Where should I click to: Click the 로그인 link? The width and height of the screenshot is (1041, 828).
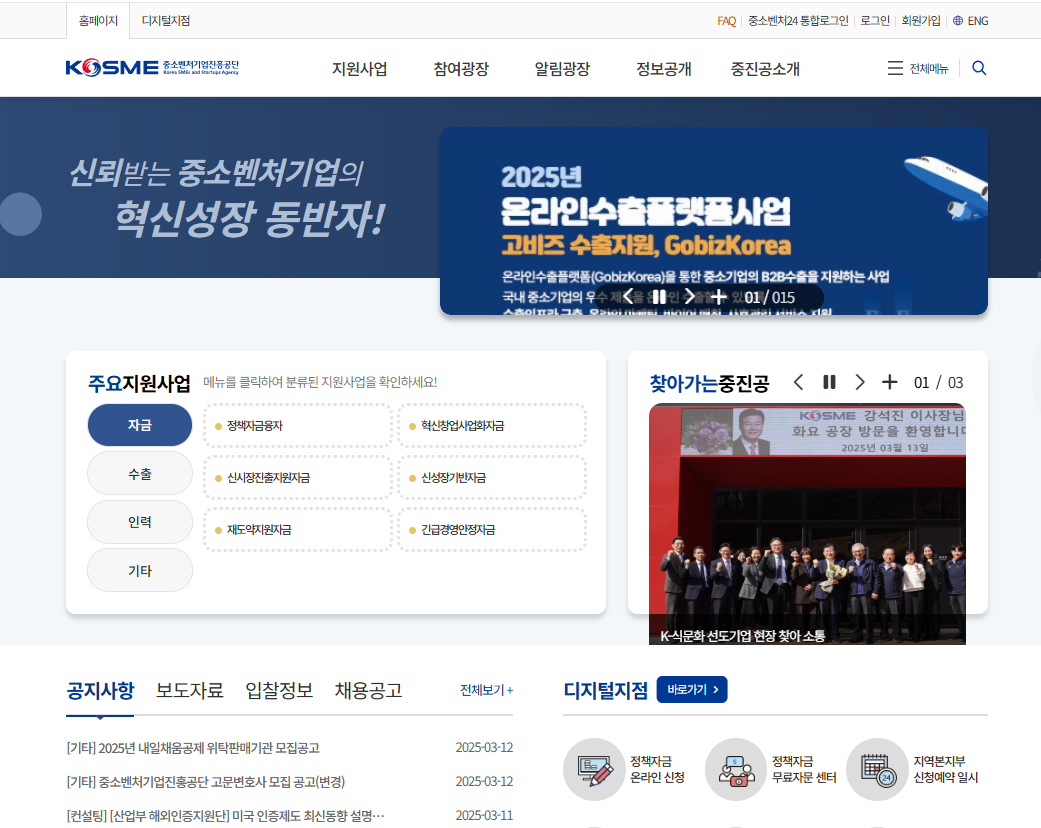point(875,21)
